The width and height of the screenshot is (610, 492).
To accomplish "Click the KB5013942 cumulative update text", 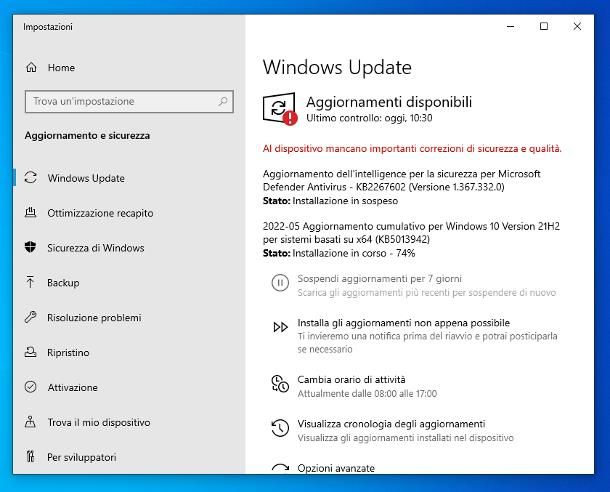I will click(x=411, y=233).
